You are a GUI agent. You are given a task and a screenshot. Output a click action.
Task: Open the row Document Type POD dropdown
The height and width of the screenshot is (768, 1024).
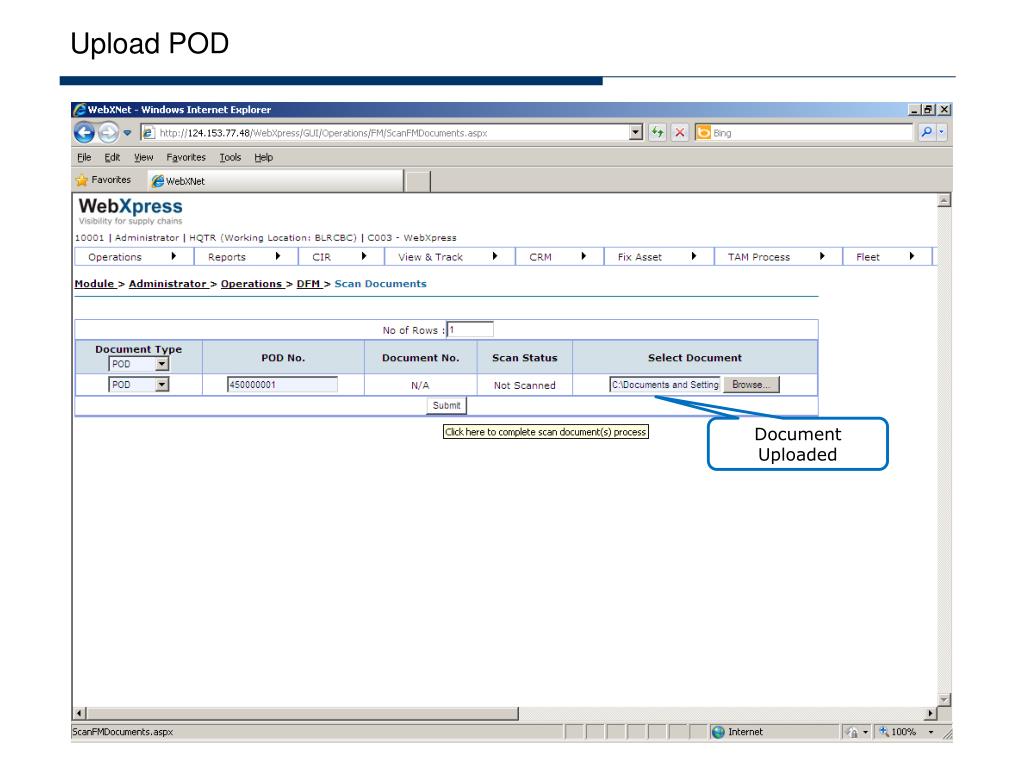point(139,385)
